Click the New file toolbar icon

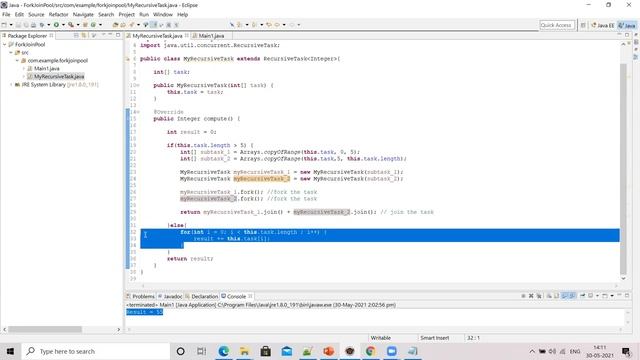(4, 25)
